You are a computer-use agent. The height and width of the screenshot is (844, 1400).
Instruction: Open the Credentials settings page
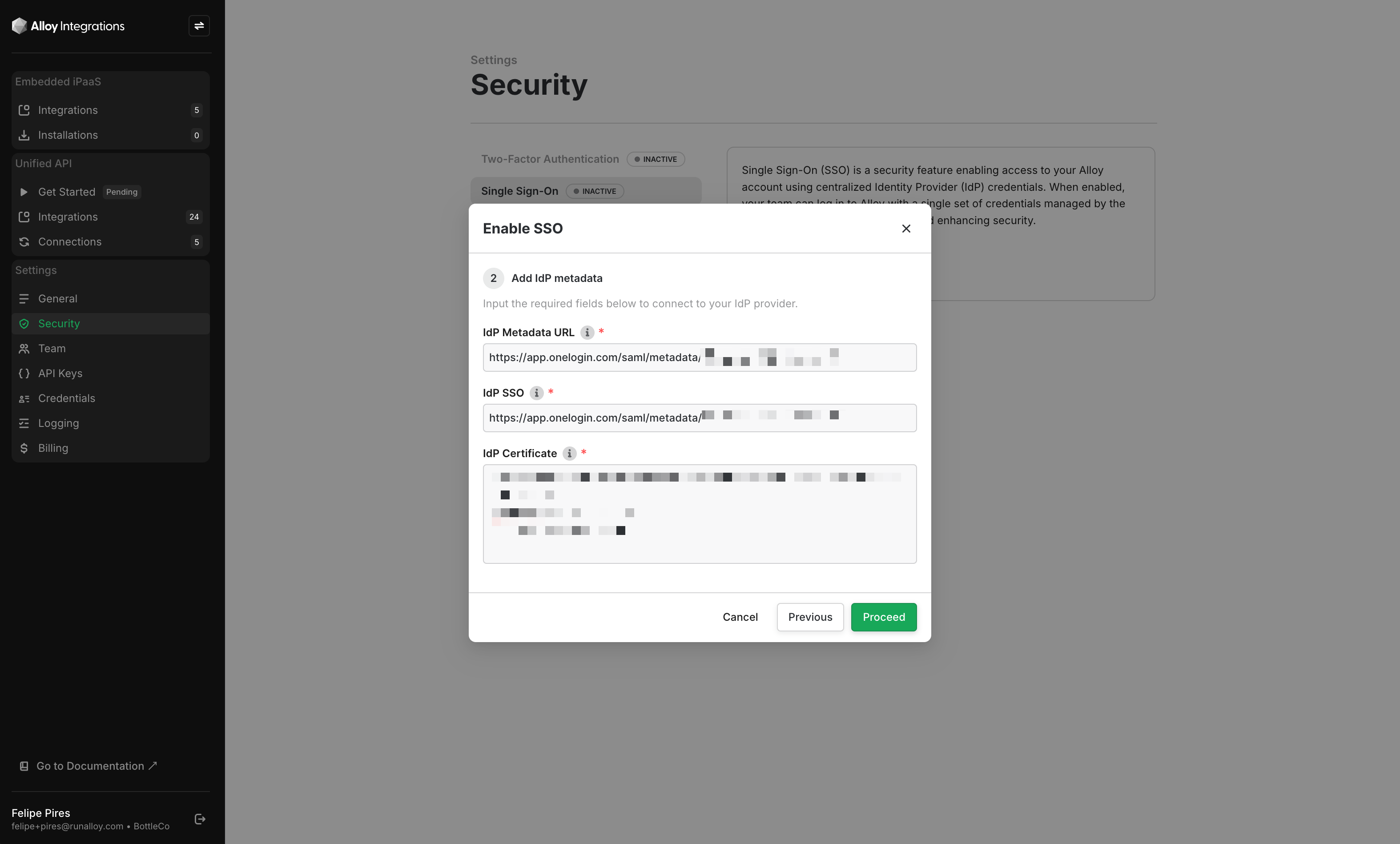[66, 398]
